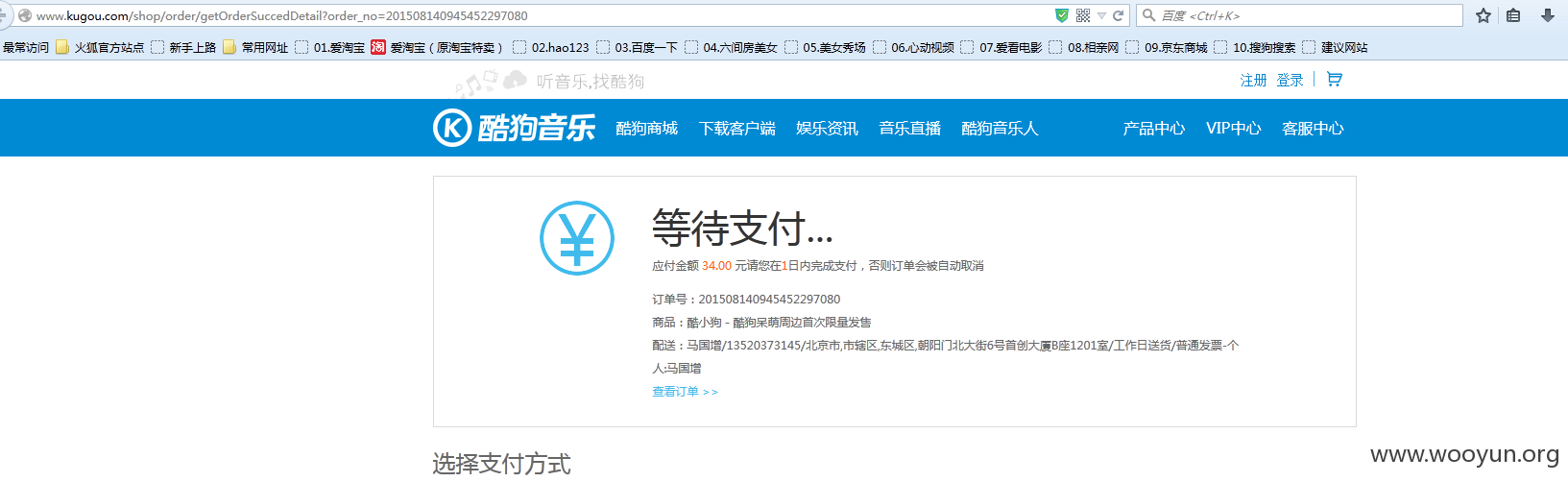The width and height of the screenshot is (1568, 482).
Task: Open the bookmarks list icon
Action: pyautogui.click(x=1514, y=15)
